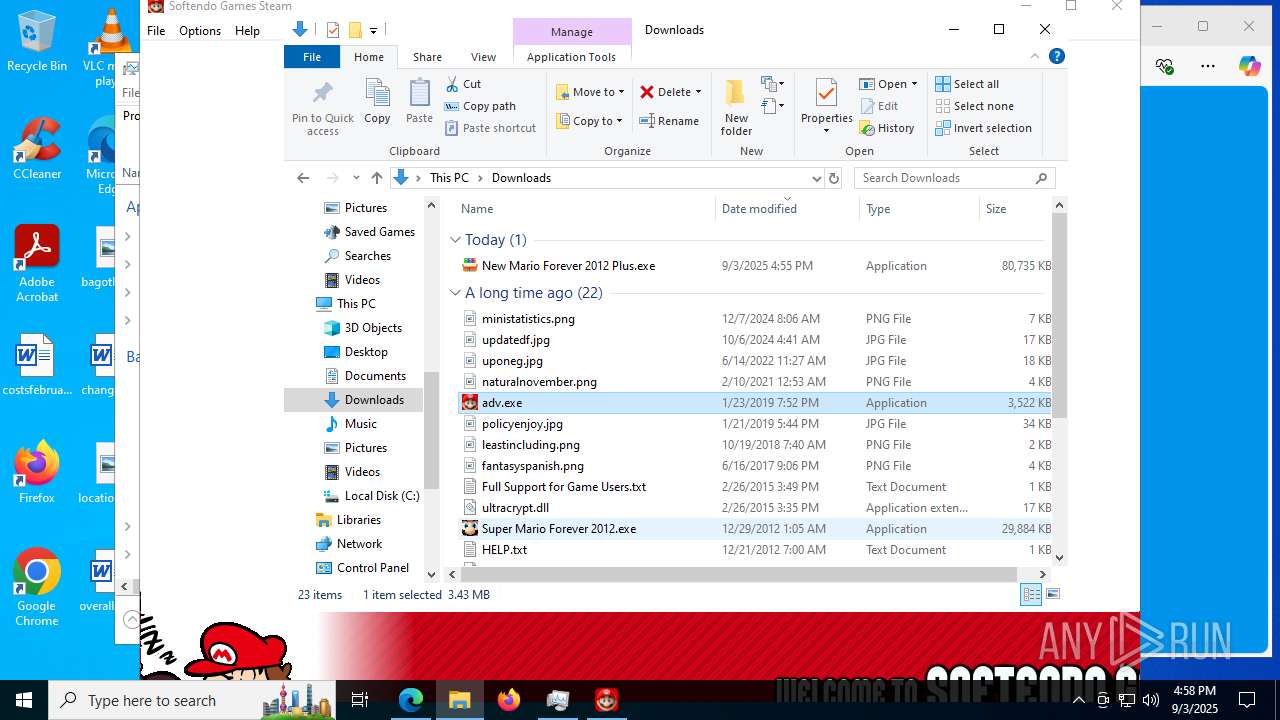This screenshot has height=720, width=1280.
Task: Open Options menu in Softendo window
Action: (x=200, y=31)
